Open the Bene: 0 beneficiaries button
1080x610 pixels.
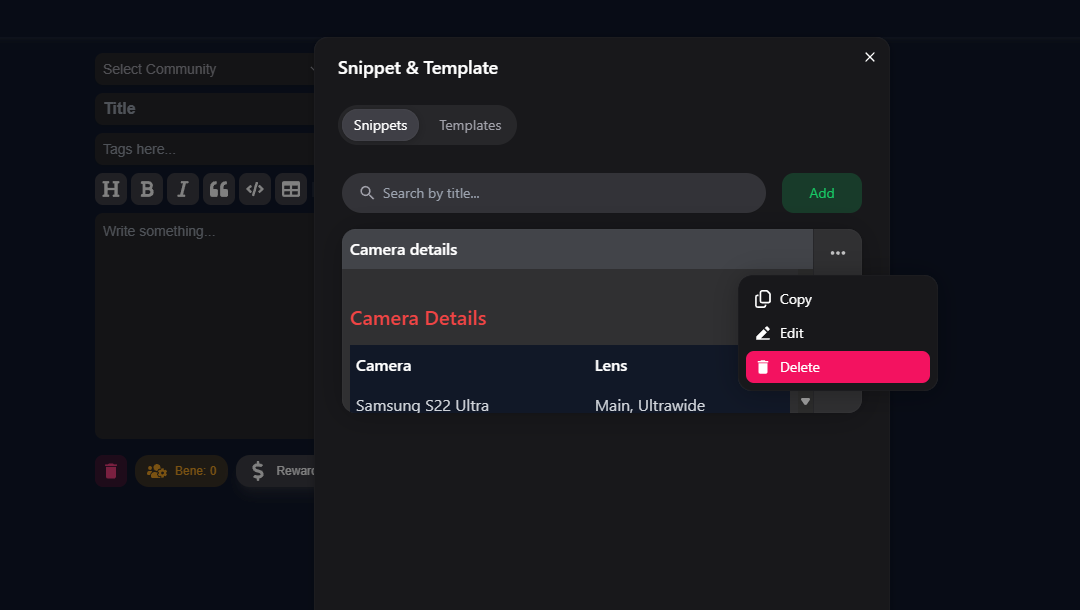[181, 471]
